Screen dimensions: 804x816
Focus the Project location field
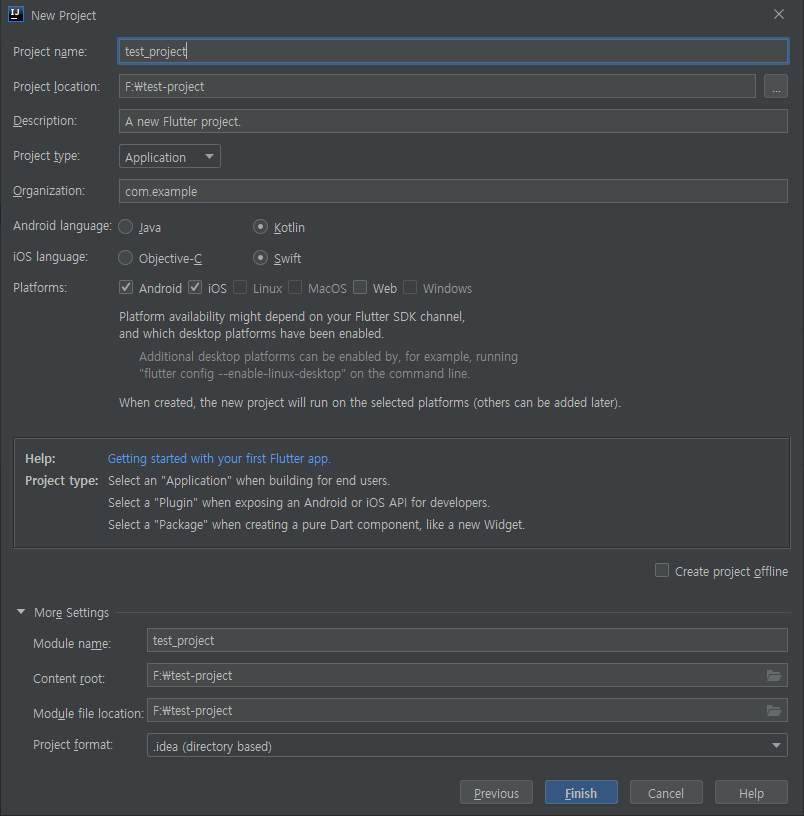pyautogui.click(x=437, y=86)
